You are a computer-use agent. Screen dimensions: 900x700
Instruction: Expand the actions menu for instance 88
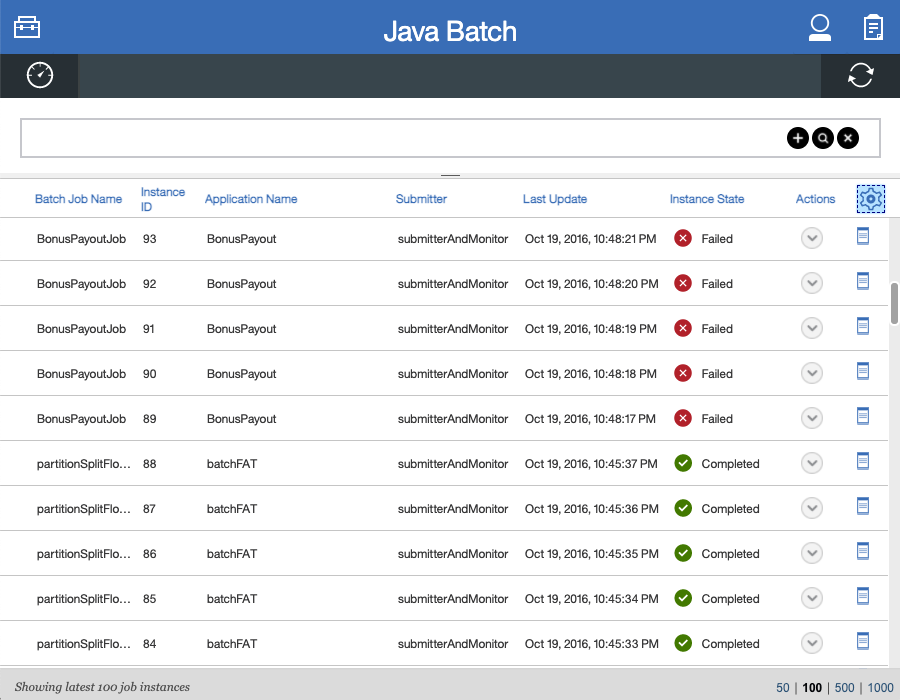(812, 462)
